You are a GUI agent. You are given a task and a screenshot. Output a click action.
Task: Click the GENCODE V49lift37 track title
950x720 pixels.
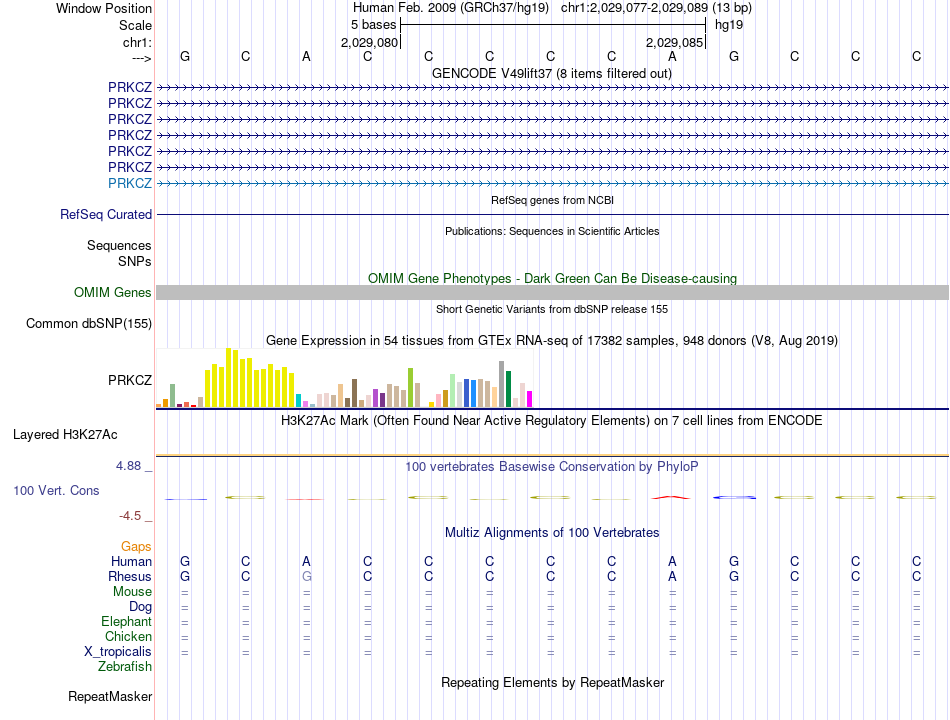(x=551, y=73)
